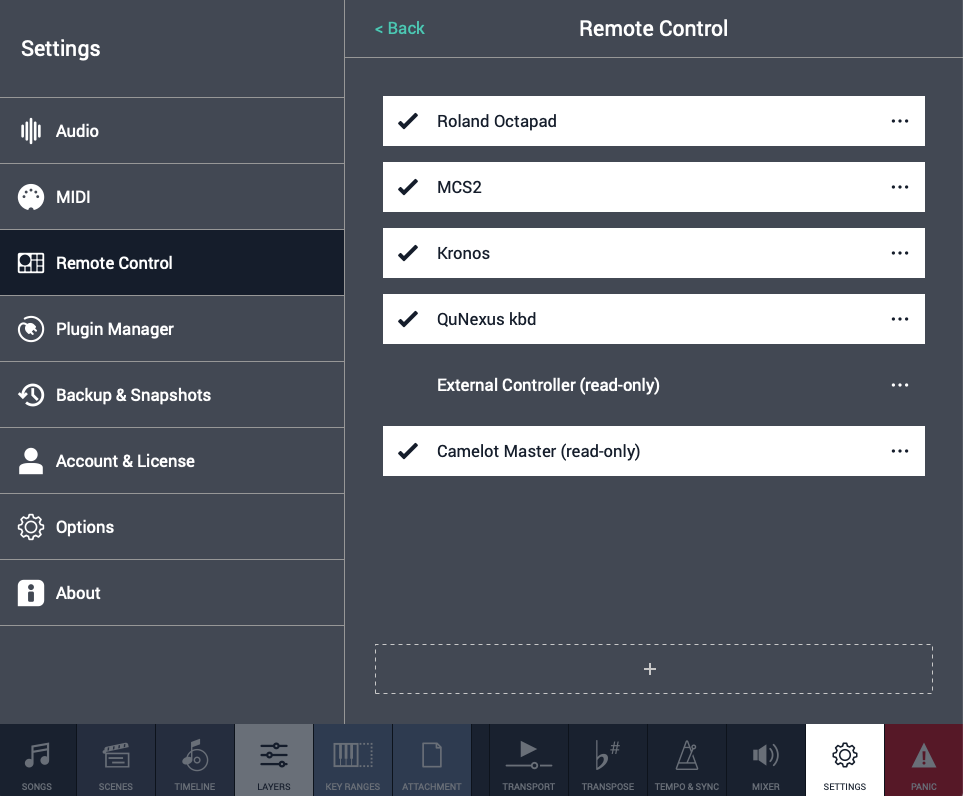The width and height of the screenshot is (963, 796).
Task: Open the Plugin Manager section
Action: (x=172, y=328)
